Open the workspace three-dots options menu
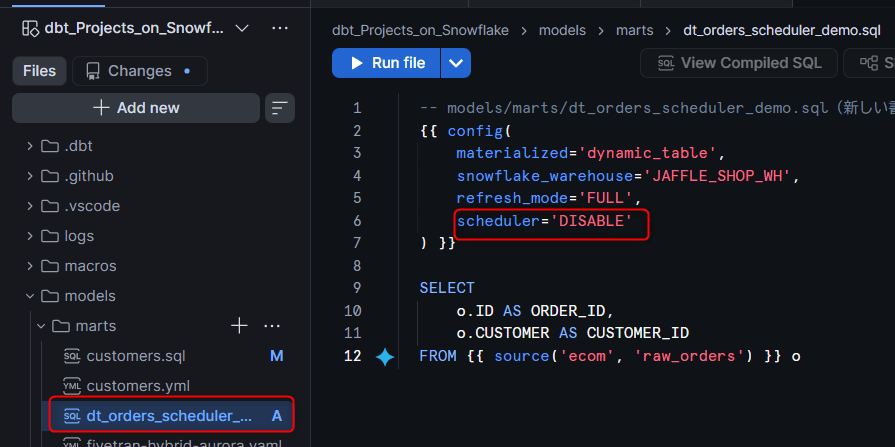Image resolution: width=895 pixels, height=447 pixels. click(x=280, y=28)
